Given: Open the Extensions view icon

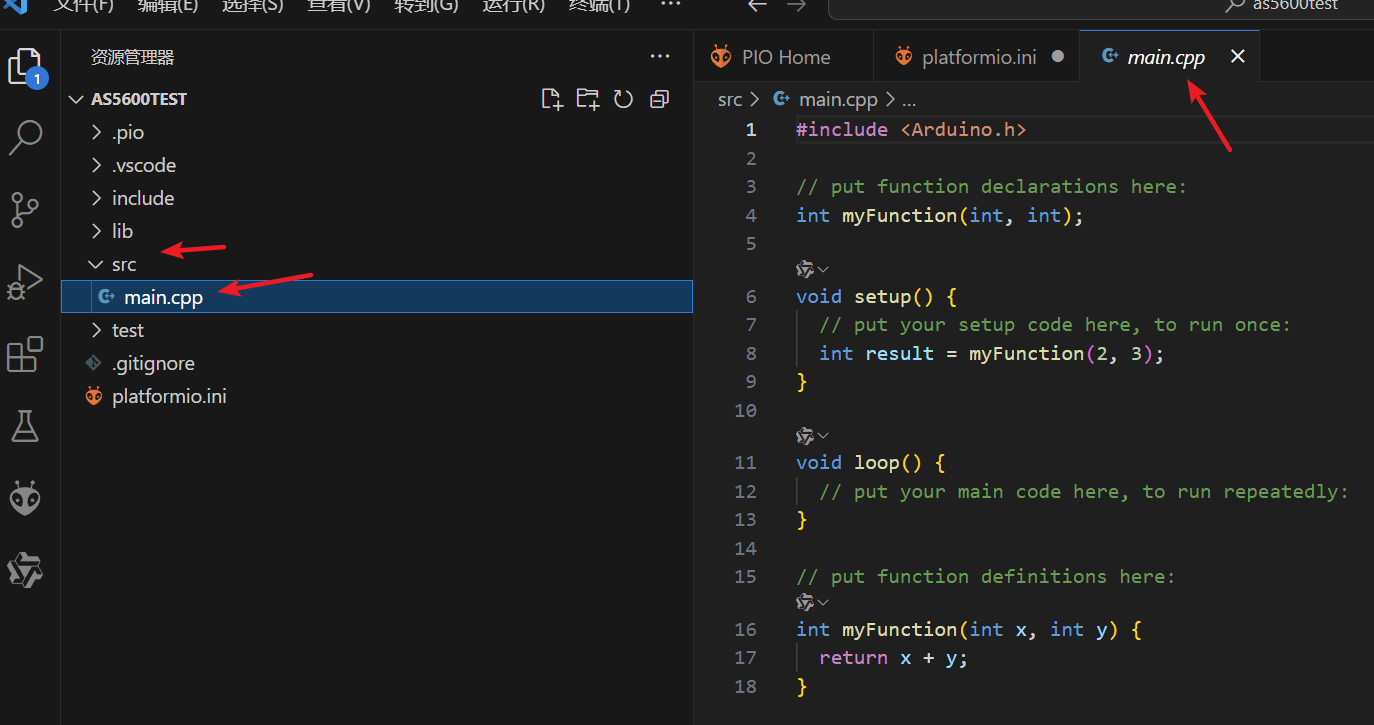Looking at the screenshot, I should click(x=25, y=354).
